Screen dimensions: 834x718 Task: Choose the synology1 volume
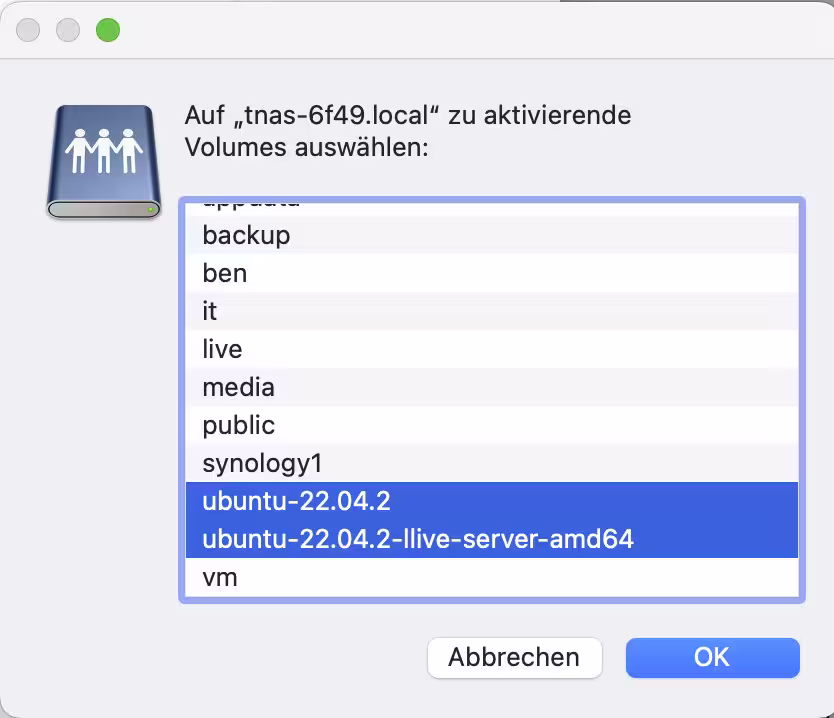pyautogui.click(x=492, y=463)
